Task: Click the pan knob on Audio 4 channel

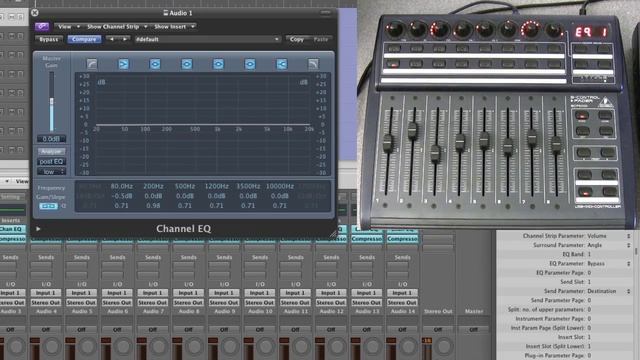Action: [52, 347]
